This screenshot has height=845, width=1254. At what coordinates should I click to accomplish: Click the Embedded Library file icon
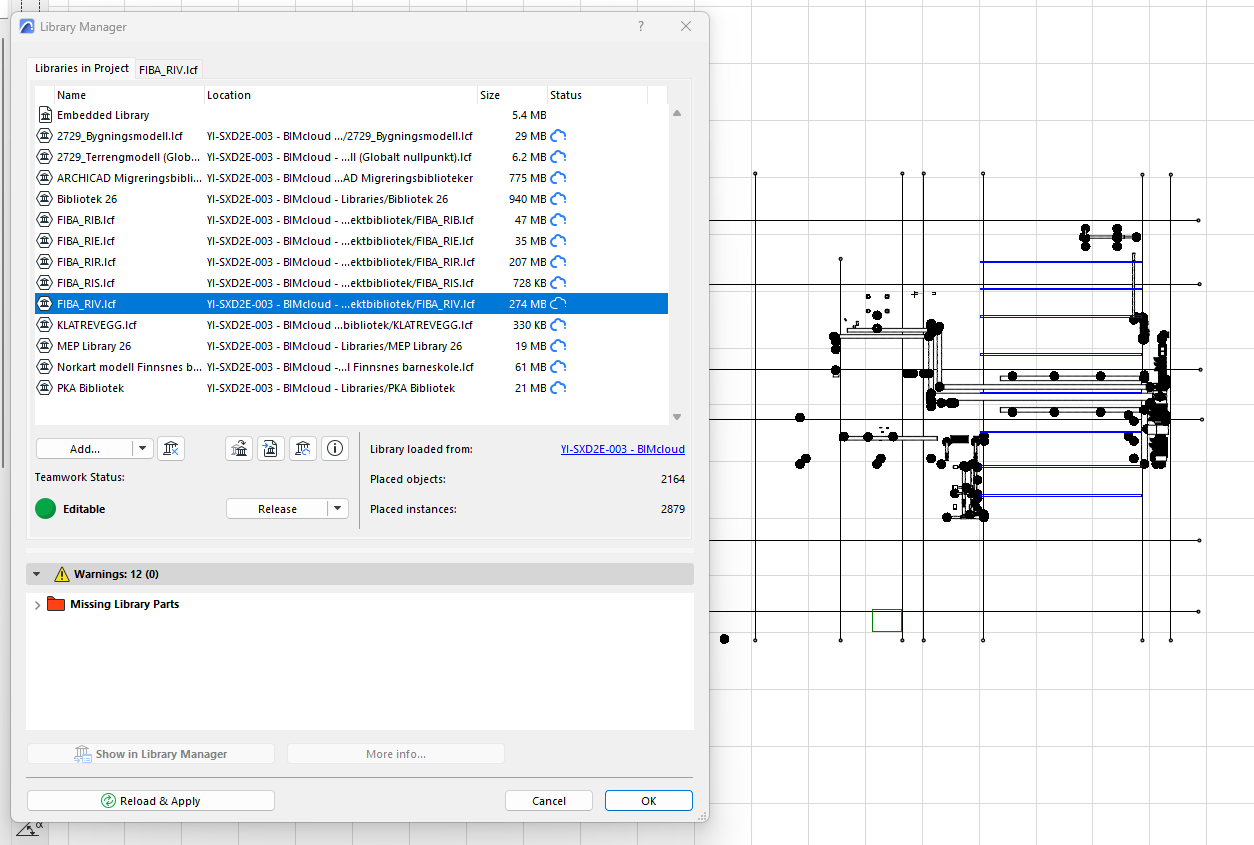pos(45,115)
